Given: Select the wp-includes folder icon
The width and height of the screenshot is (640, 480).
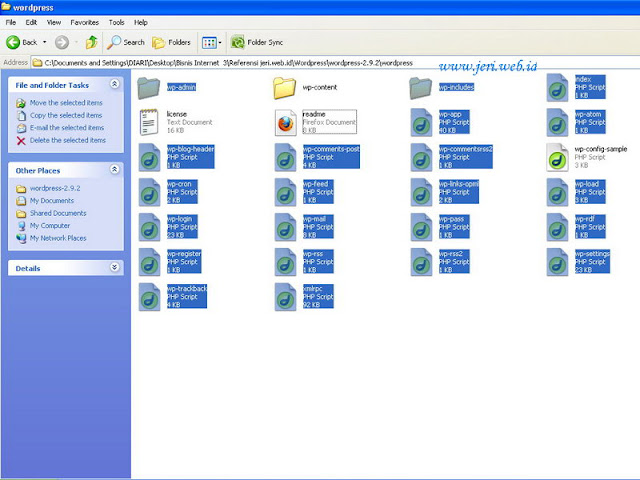Looking at the screenshot, I should [421, 88].
